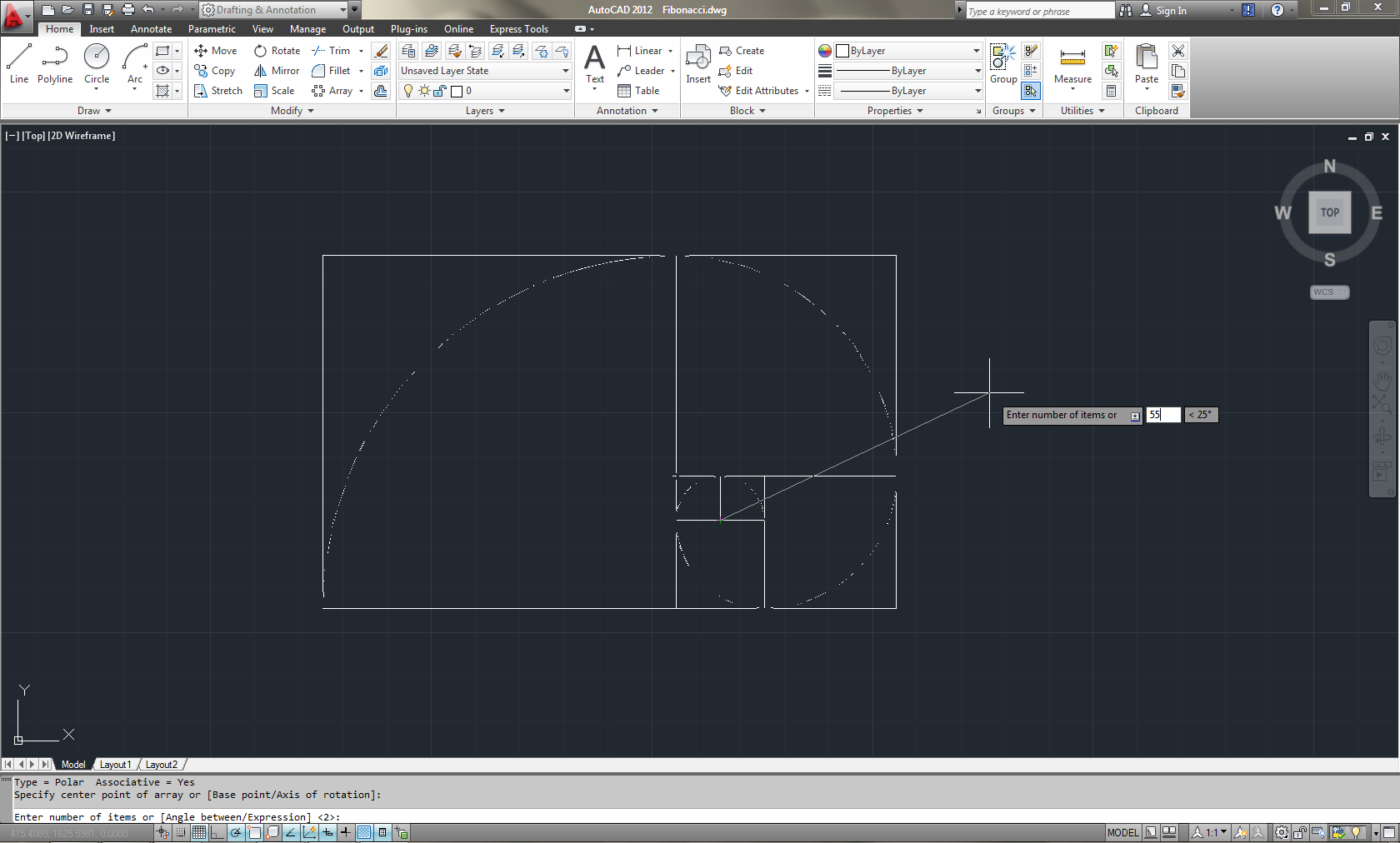Viewport: 1400px width, 843px height.
Task: Expand the Modify panel
Action: click(292, 111)
